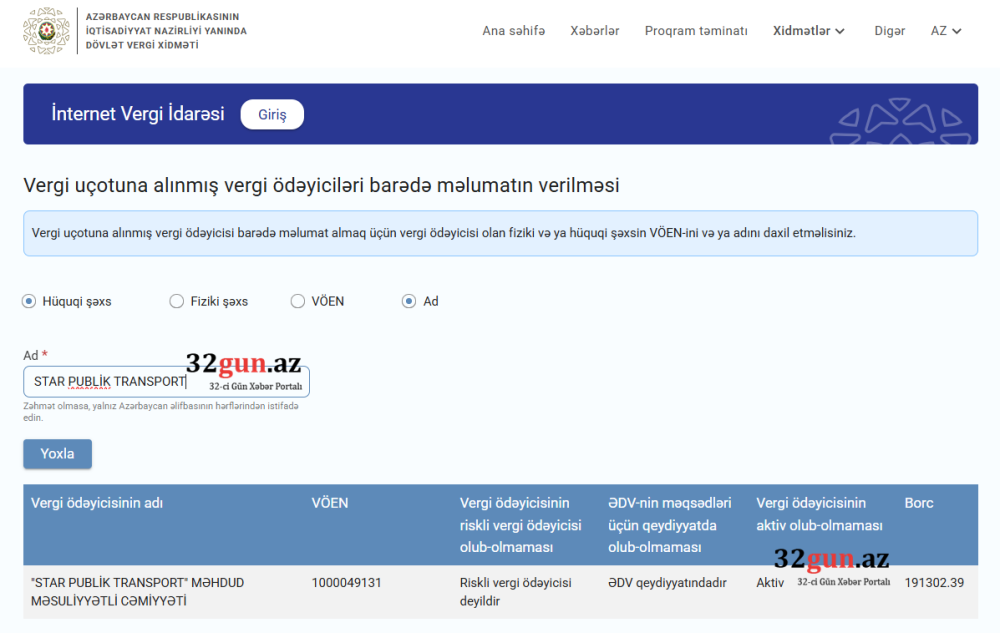The width and height of the screenshot is (1000, 633).
Task: Open the AZ language selector
Action: 945,31
